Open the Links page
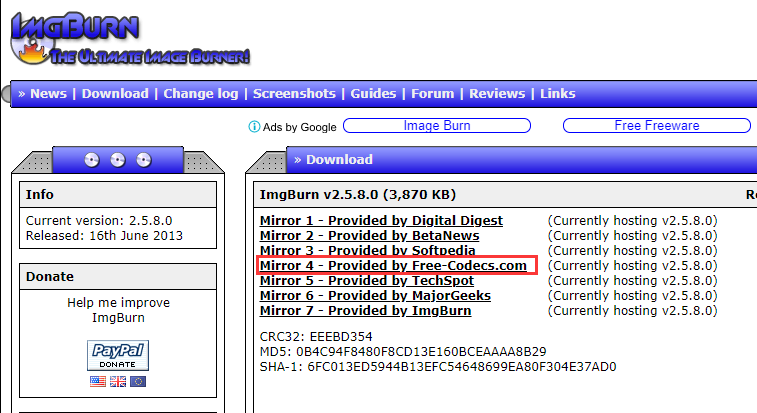Image resolution: width=757 pixels, height=413 pixels. pyautogui.click(x=558, y=94)
